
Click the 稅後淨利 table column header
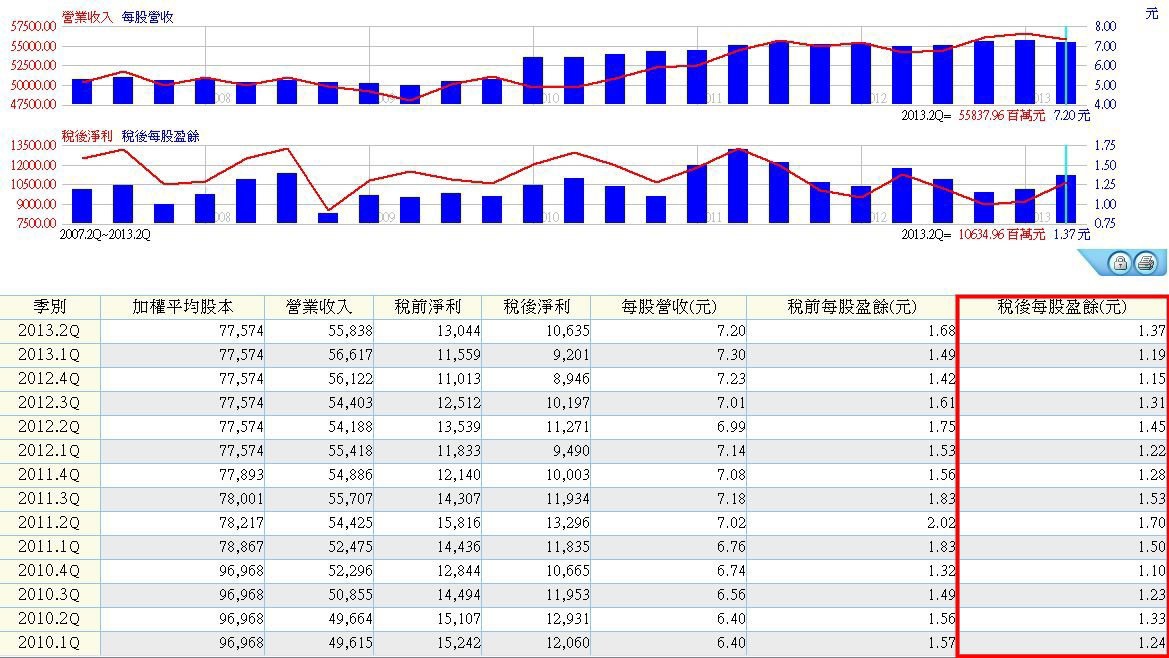click(537, 306)
